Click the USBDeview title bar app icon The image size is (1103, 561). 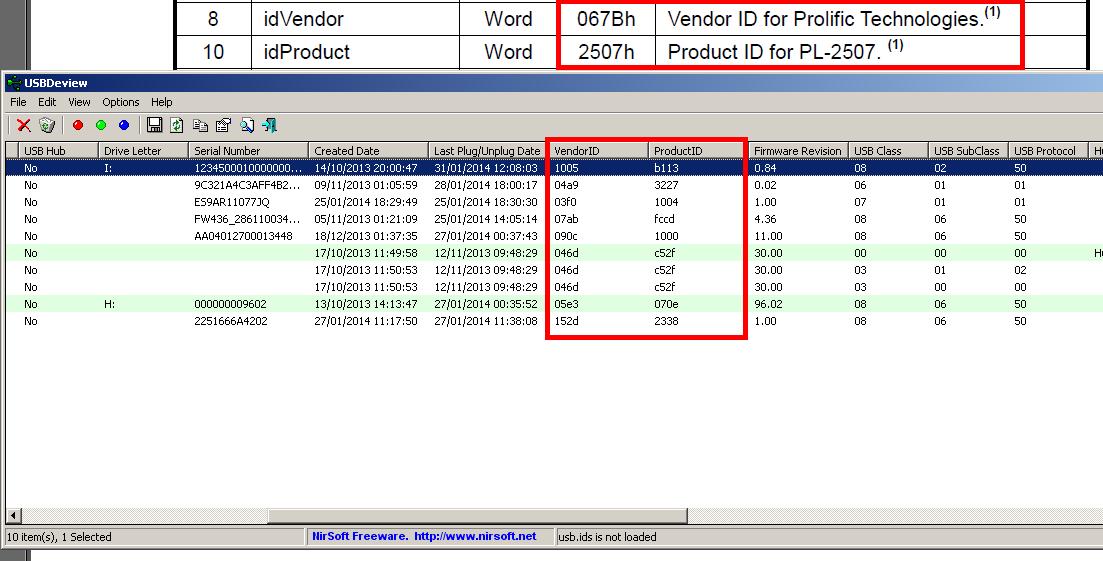[13, 83]
